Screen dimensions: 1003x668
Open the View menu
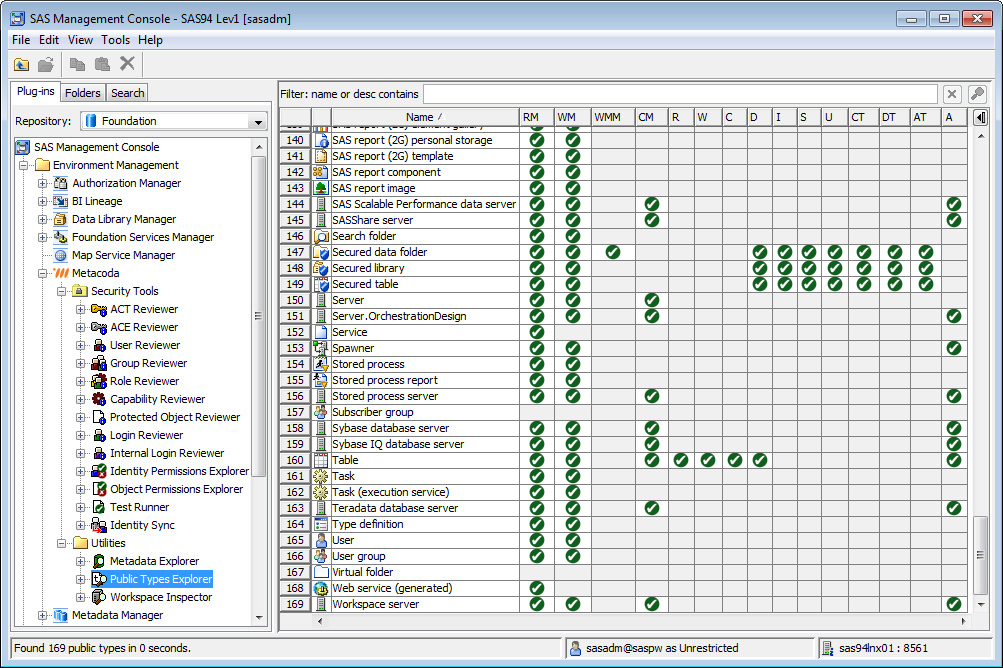[80, 40]
